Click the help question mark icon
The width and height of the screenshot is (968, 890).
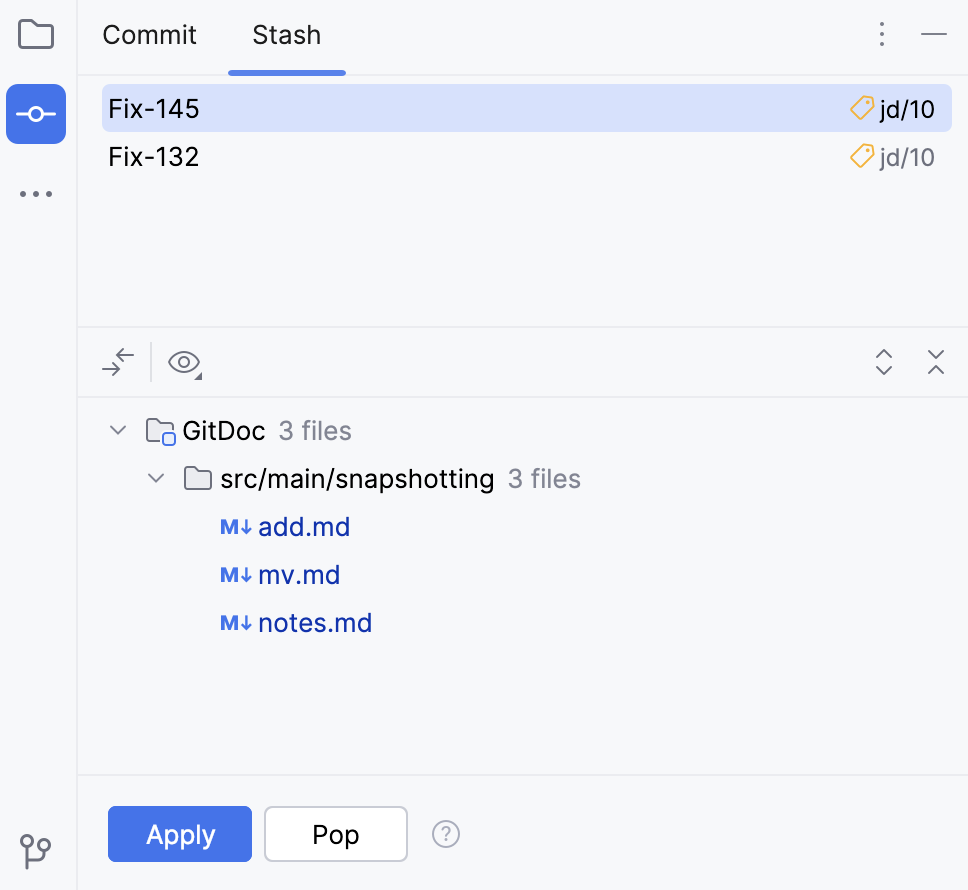coord(445,834)
